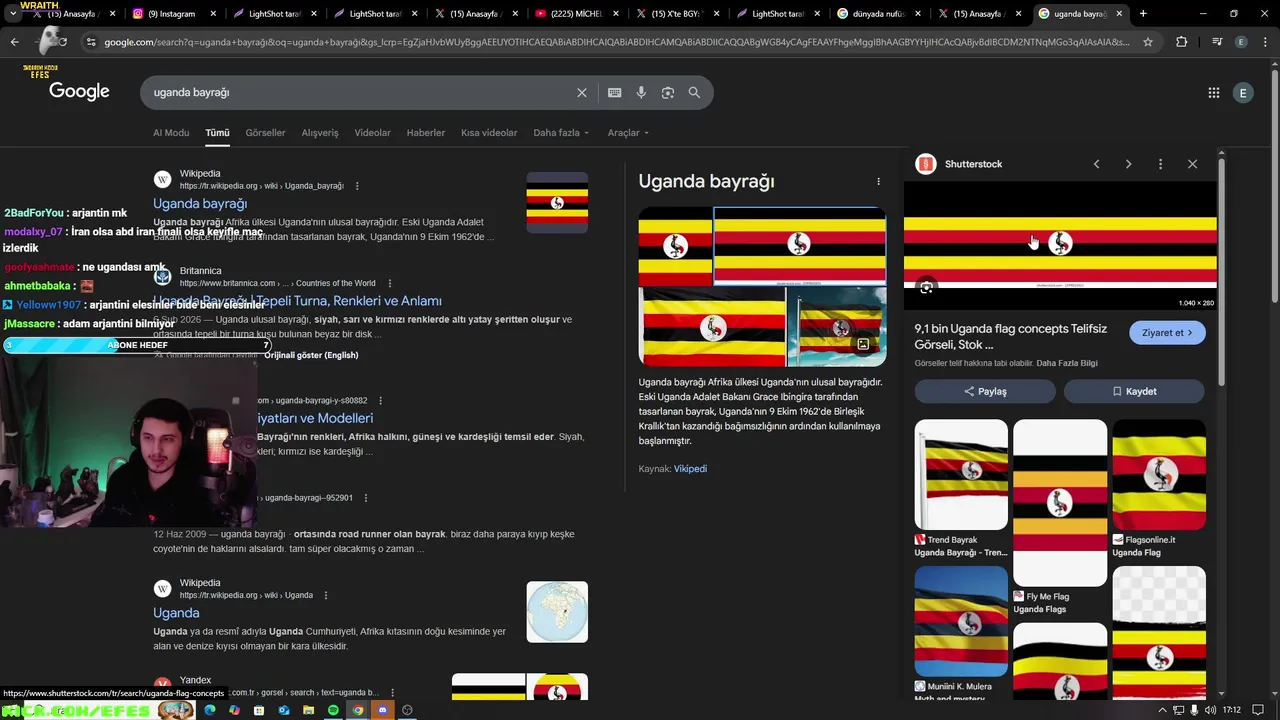Open options menu for Wikipedia Uganda result
Screen dimensions: 1280x720
325,595
